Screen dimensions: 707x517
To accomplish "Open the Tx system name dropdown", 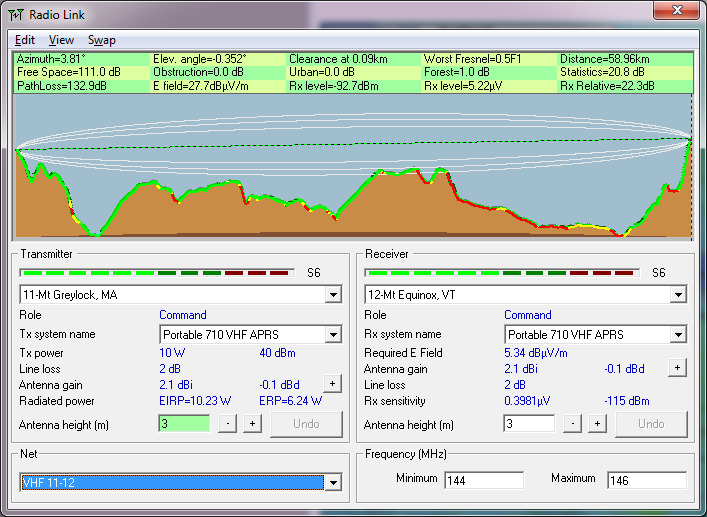I will [333, 334].
